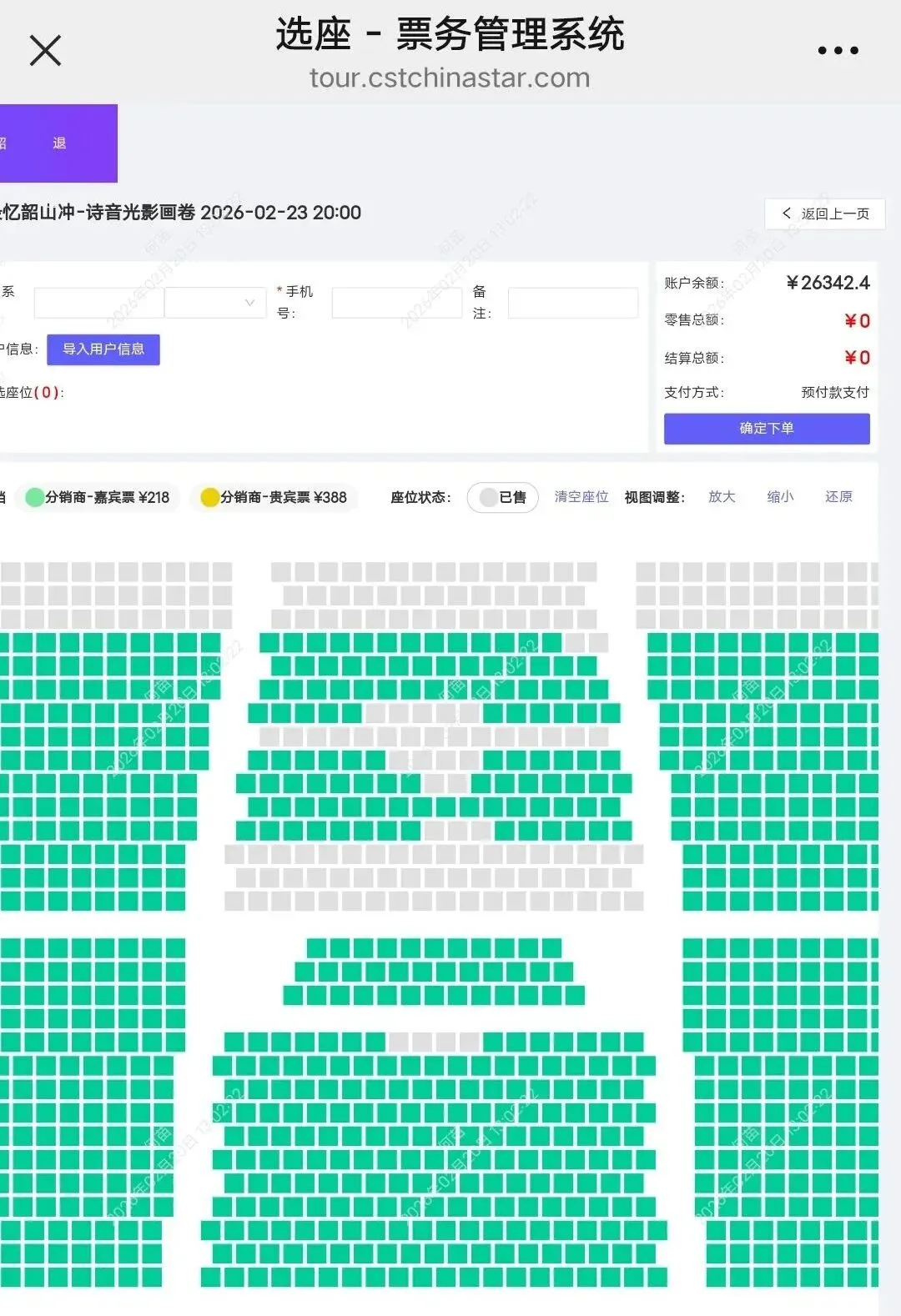
Task: Select the green 分销商-嘉宾票 ¥218 legend
Action: pyautogui.click(x=98, y=497)
